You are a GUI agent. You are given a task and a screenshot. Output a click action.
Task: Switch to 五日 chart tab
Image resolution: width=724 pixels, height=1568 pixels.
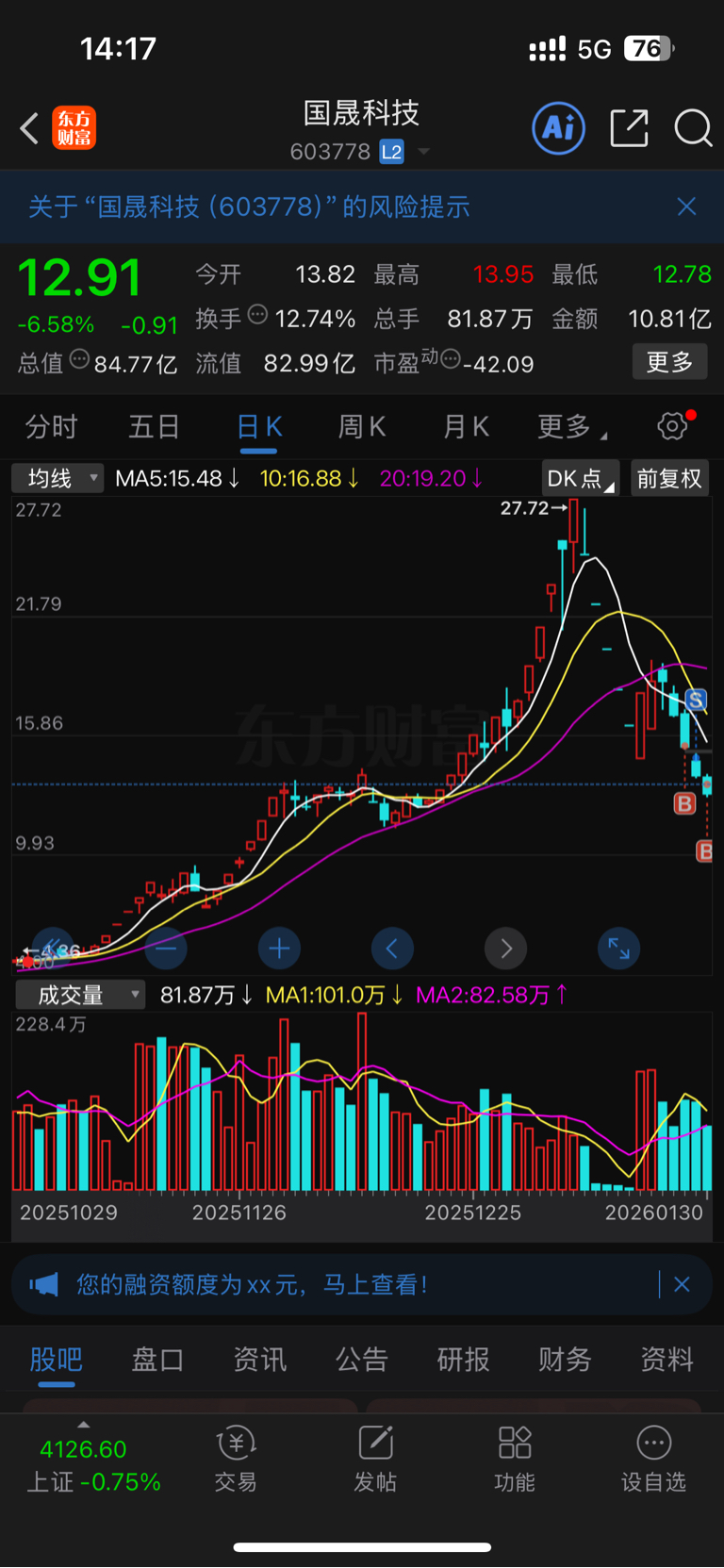coord(155,427)
